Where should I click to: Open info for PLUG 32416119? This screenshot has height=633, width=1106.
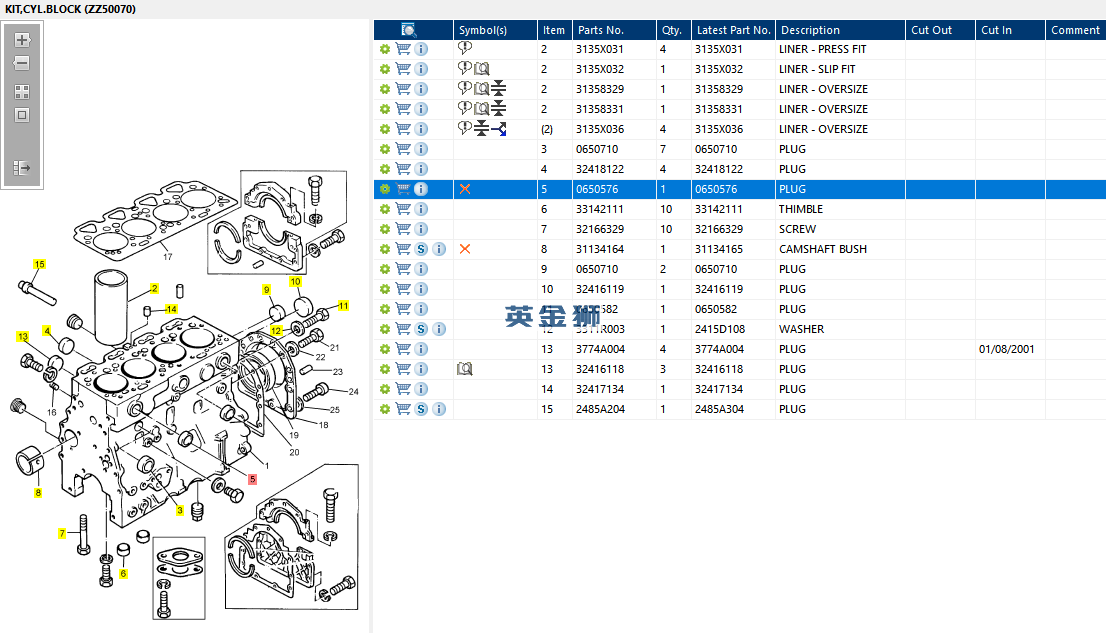click(x=421, y=289)
